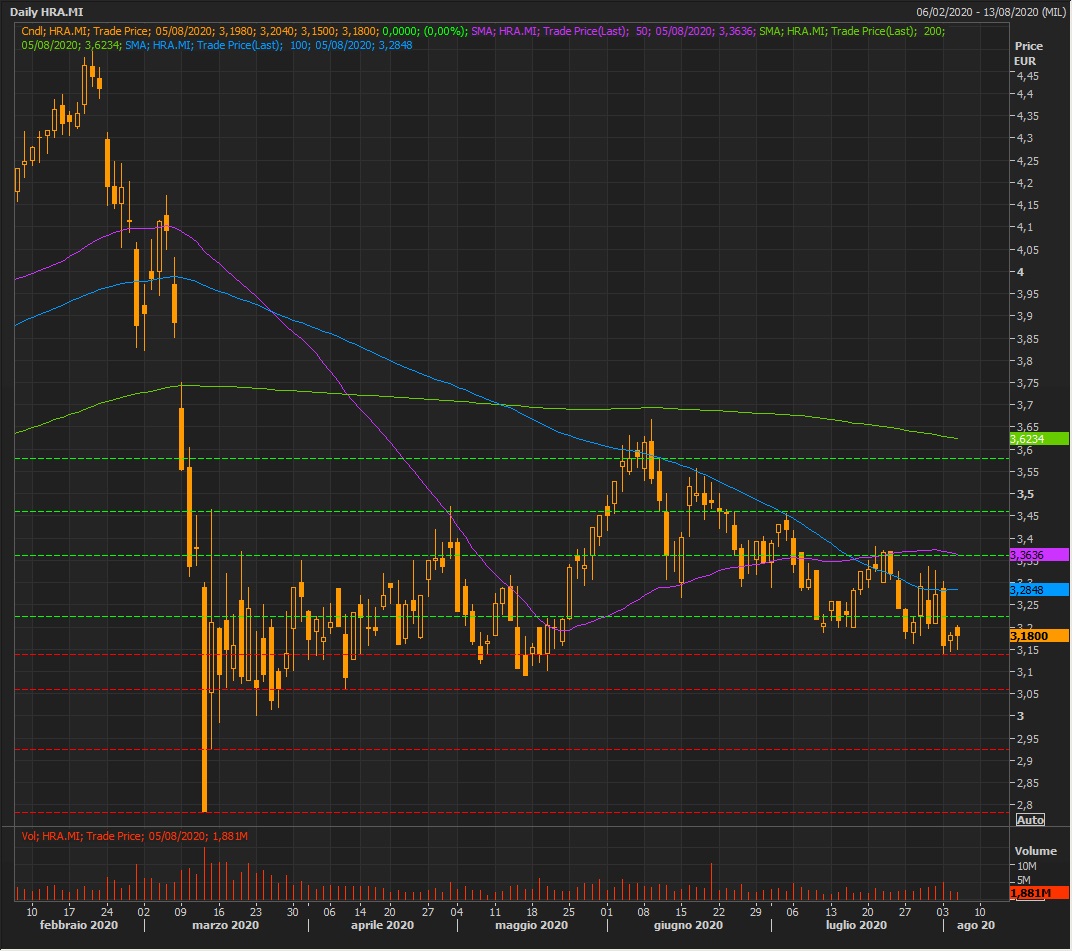Select the Cndl HRA.MI Trade Price legend entry
The width and height of the screenshot is (1072, 951).
click(240, 32)
